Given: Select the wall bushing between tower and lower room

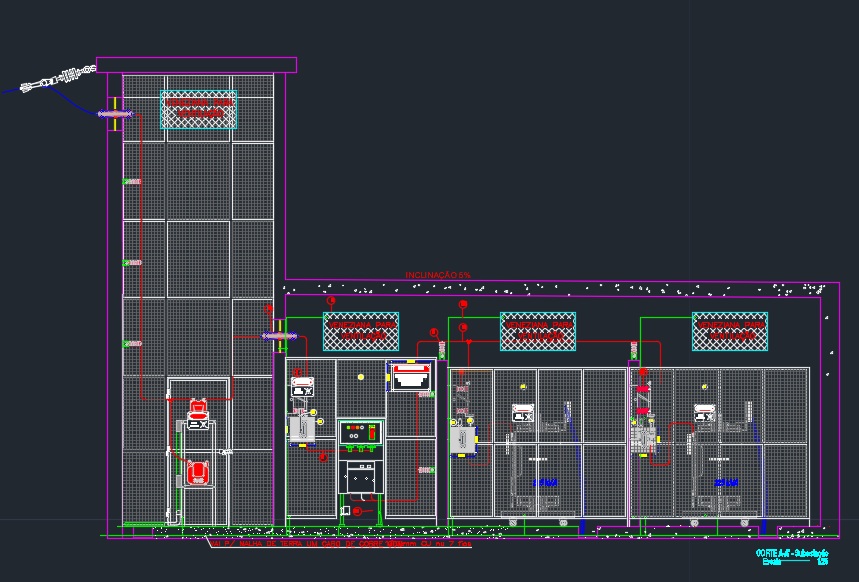Looking at the screenshot, I should [x=279, y=336].
